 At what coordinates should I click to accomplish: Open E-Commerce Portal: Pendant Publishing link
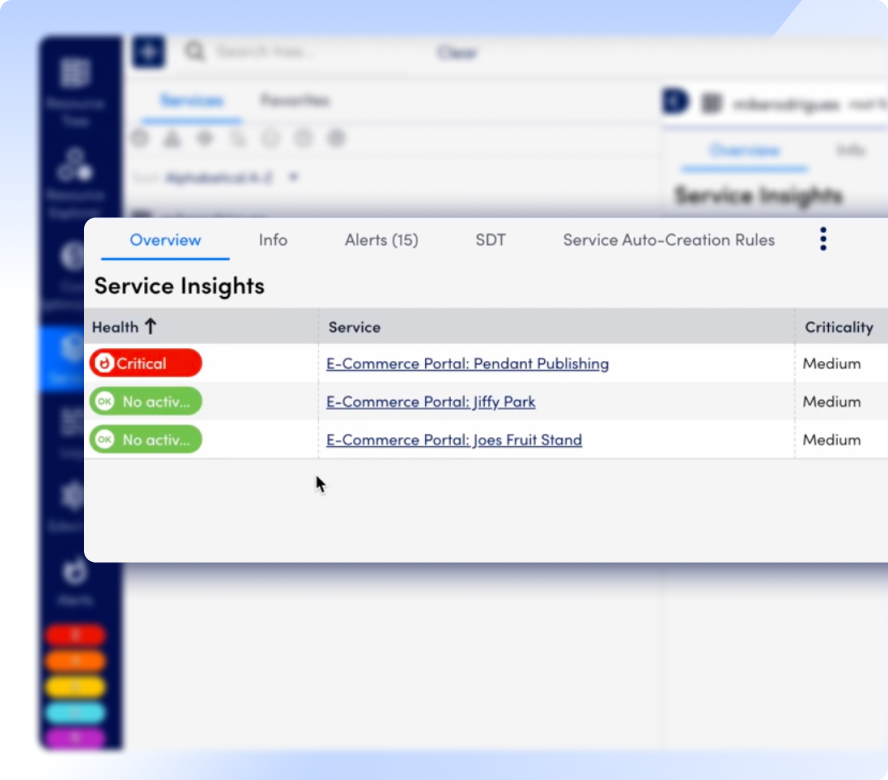[x=467, y=364]
